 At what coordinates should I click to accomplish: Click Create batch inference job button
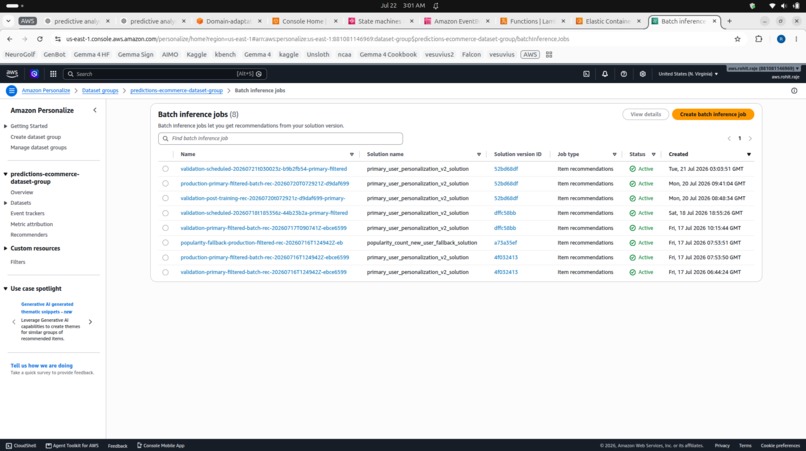click(x=712, y=114)
